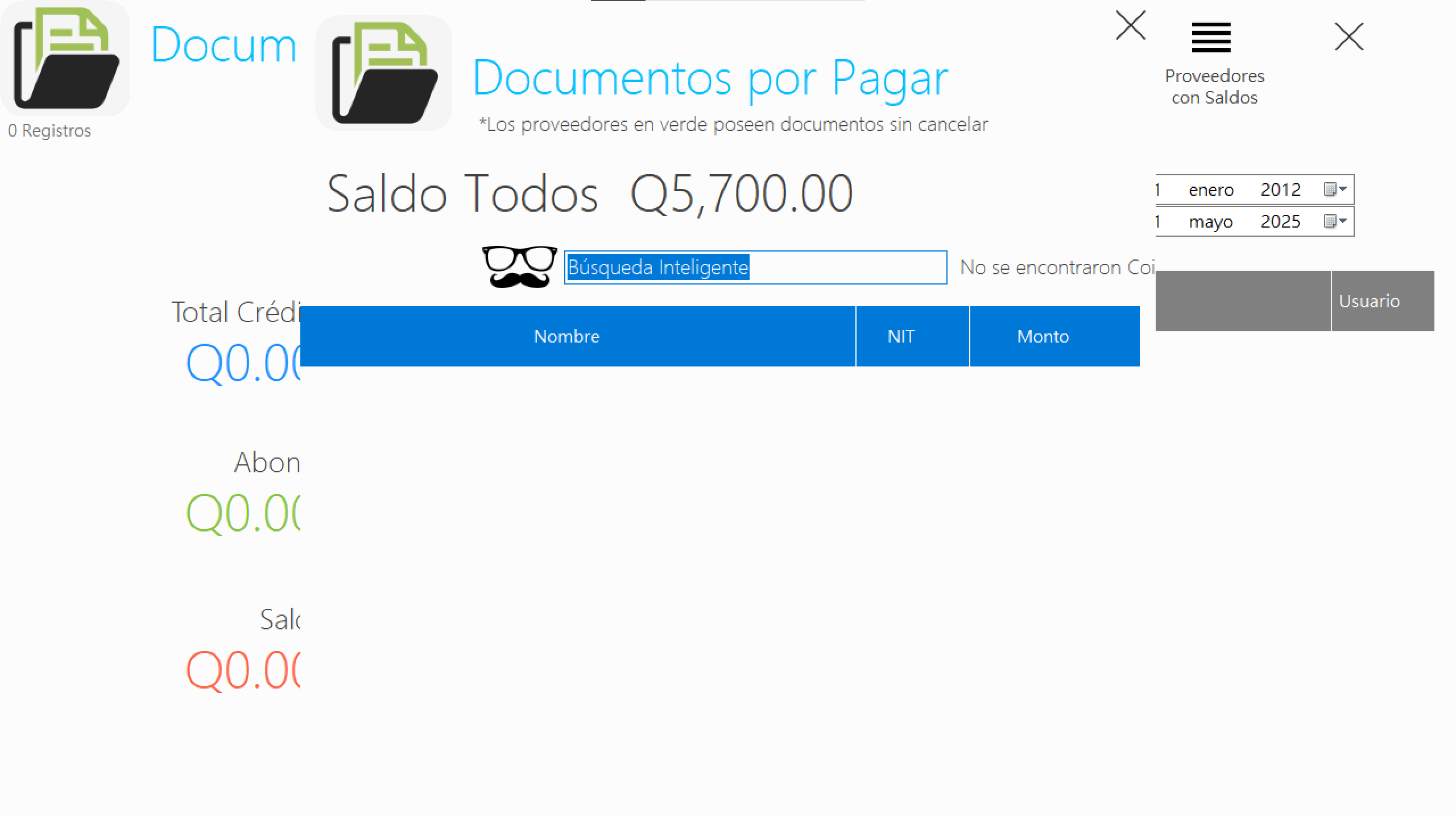Expand the enero 2012 date picker dropdown
The width and height of the screenshot is (1456, 816).
(x=1343, y=189)
